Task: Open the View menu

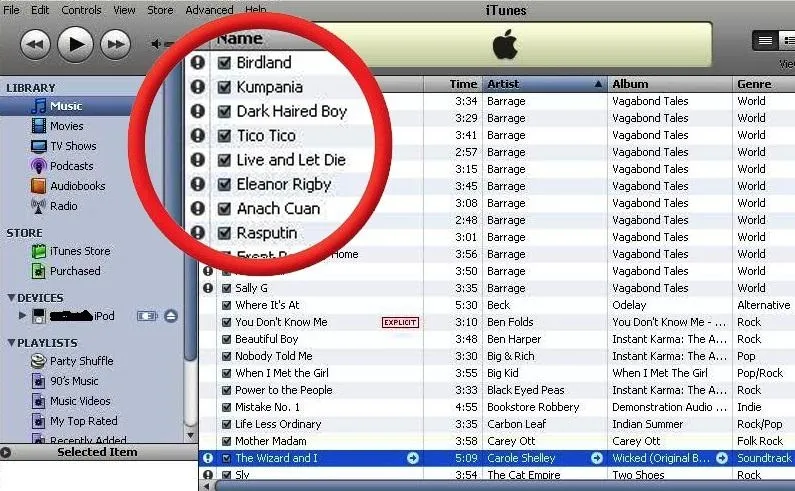Action: [124, 10]
